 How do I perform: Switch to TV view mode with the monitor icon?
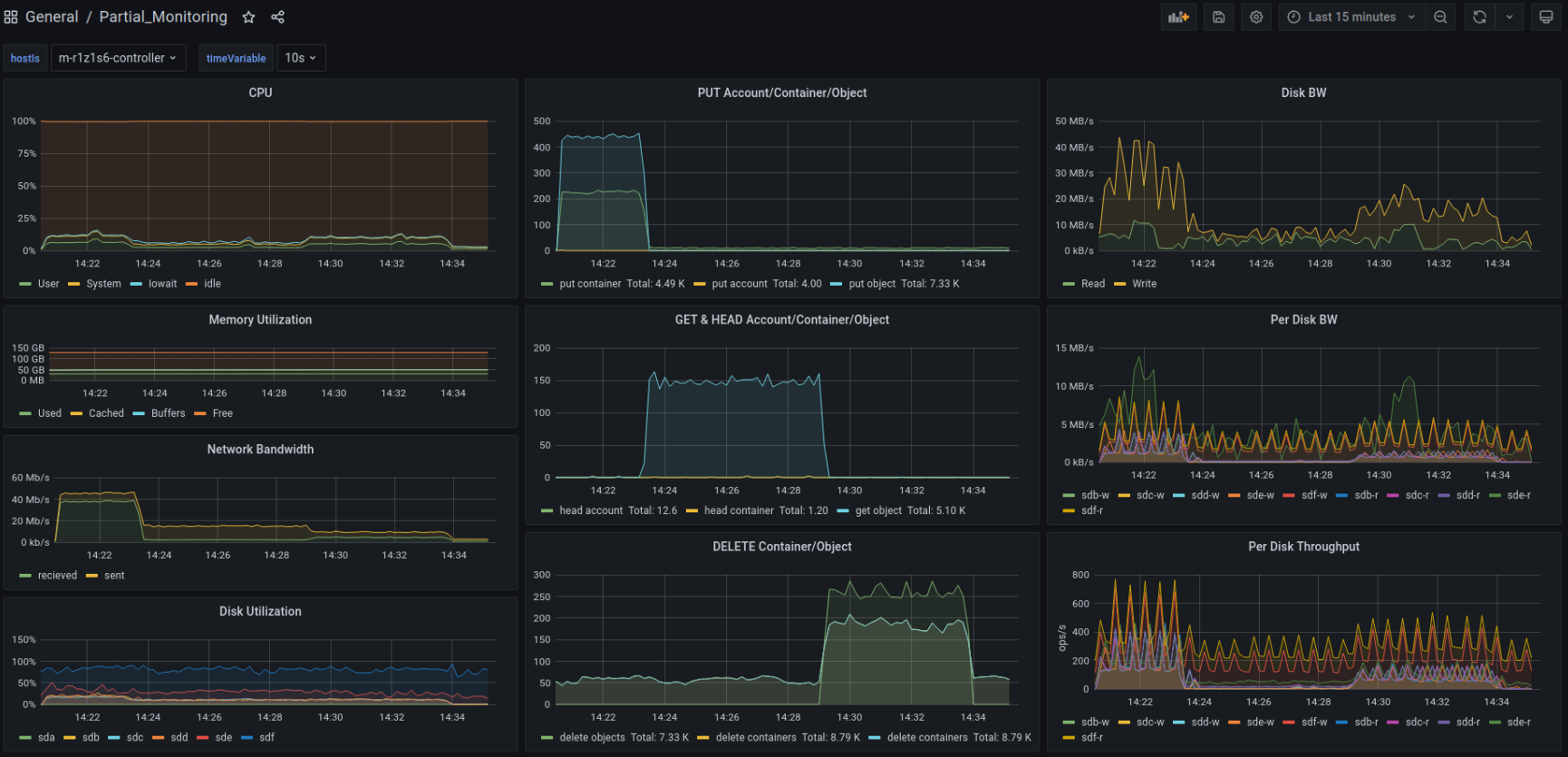(x=1546, y=17)
